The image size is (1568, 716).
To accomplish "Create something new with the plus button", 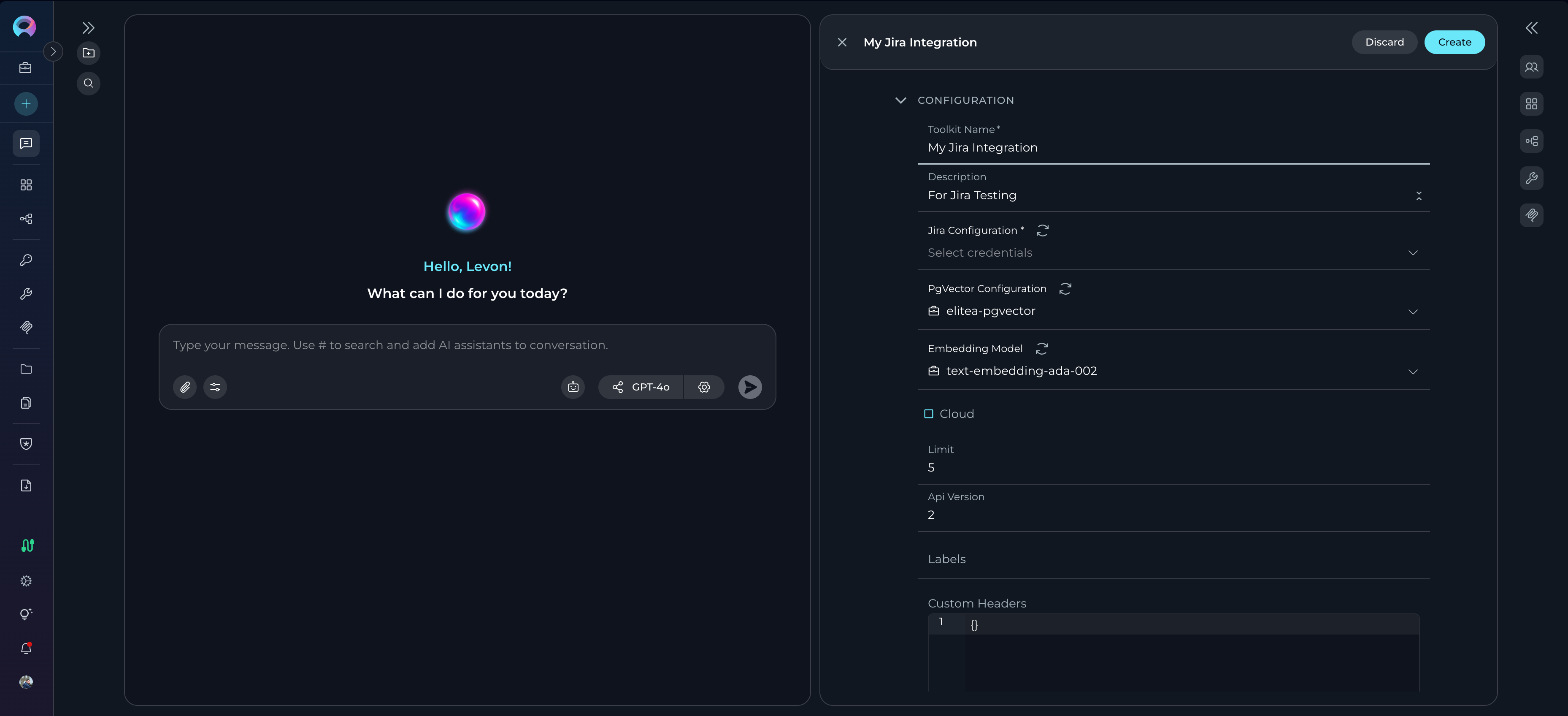I will click(x=26, y=103).
